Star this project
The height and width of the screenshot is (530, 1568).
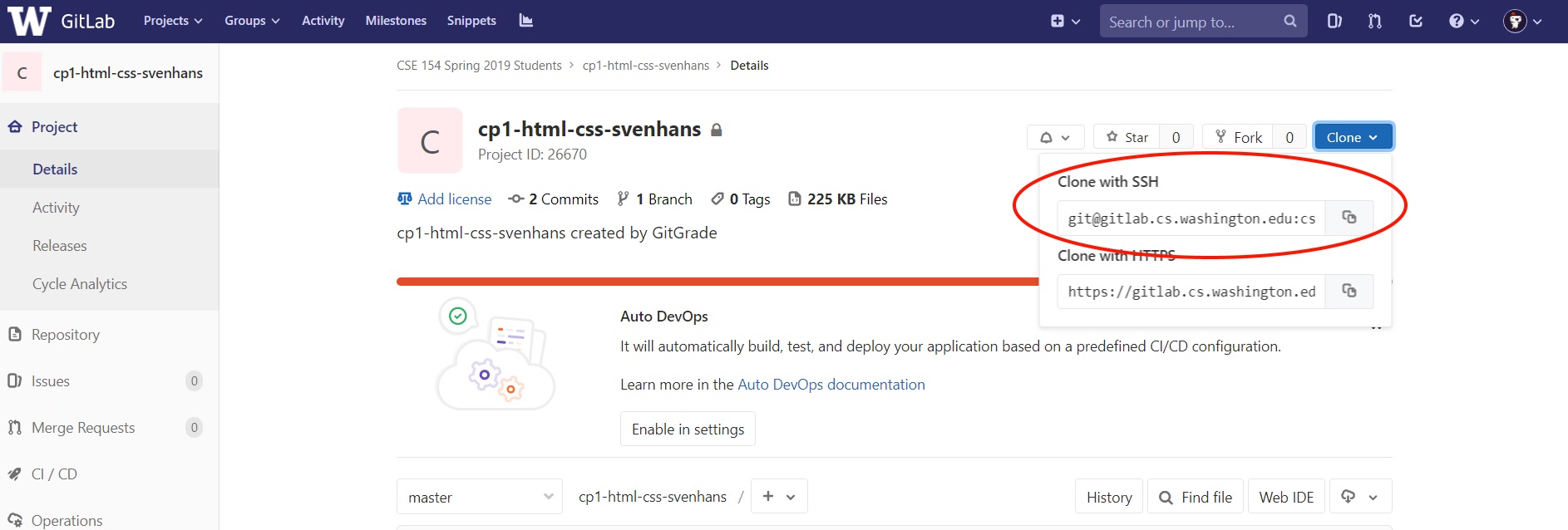tap(1127, 138)
